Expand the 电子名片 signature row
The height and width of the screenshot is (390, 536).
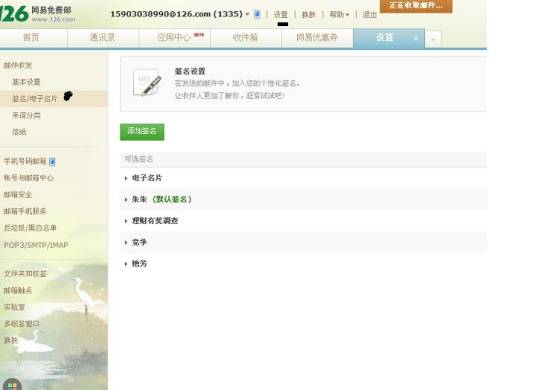304,178
